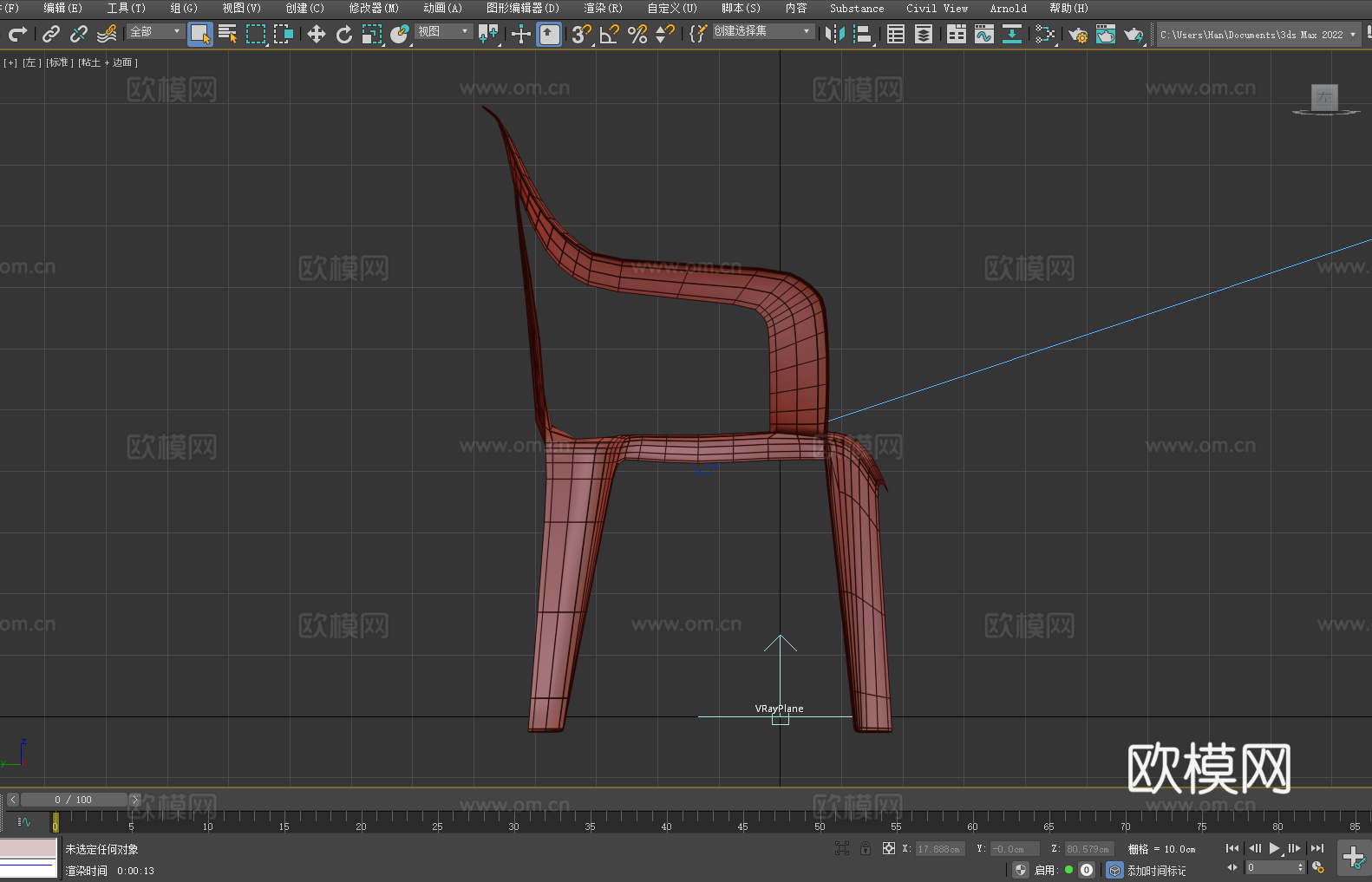Toggle Keyboard Shortcut Override button

pos(549,34)
